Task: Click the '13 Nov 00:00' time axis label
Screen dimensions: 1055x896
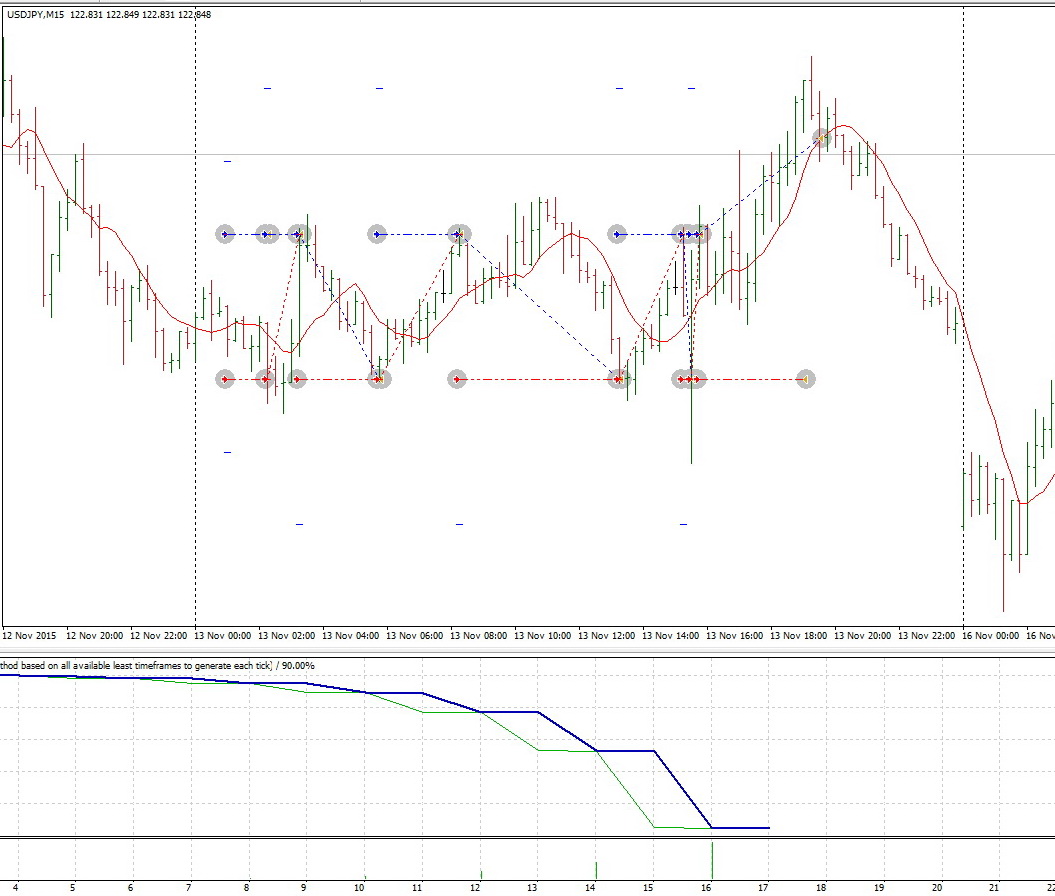Action: click(223, 636)
